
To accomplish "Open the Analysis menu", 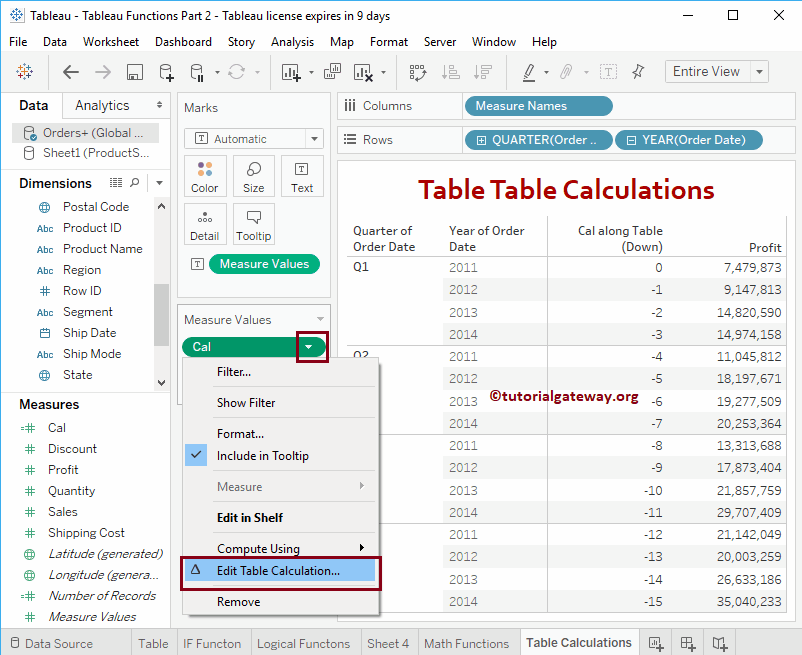I will [292, 42].
